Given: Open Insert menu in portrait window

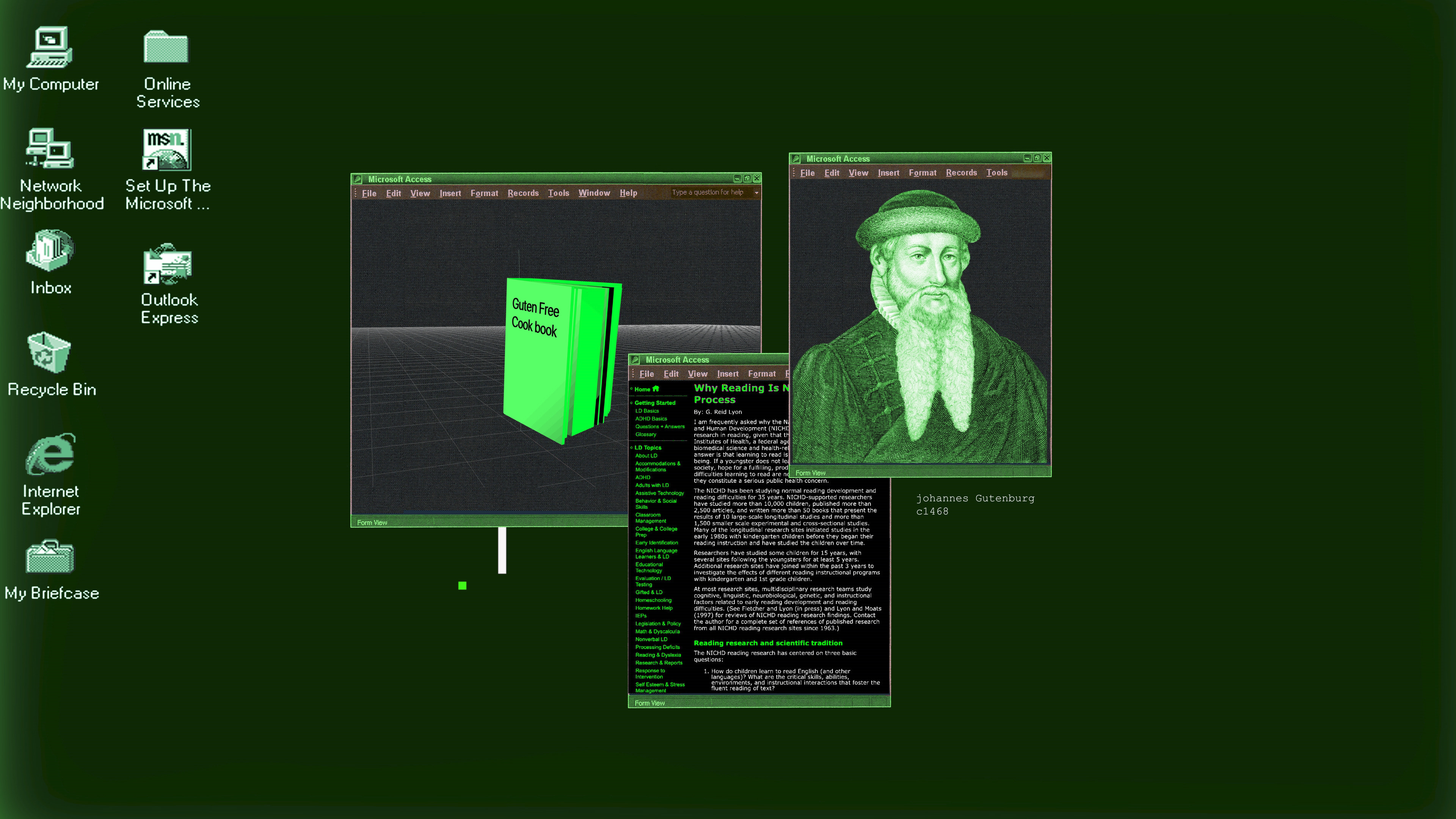Looking at the screenshot, I should [x=888, y=173].
